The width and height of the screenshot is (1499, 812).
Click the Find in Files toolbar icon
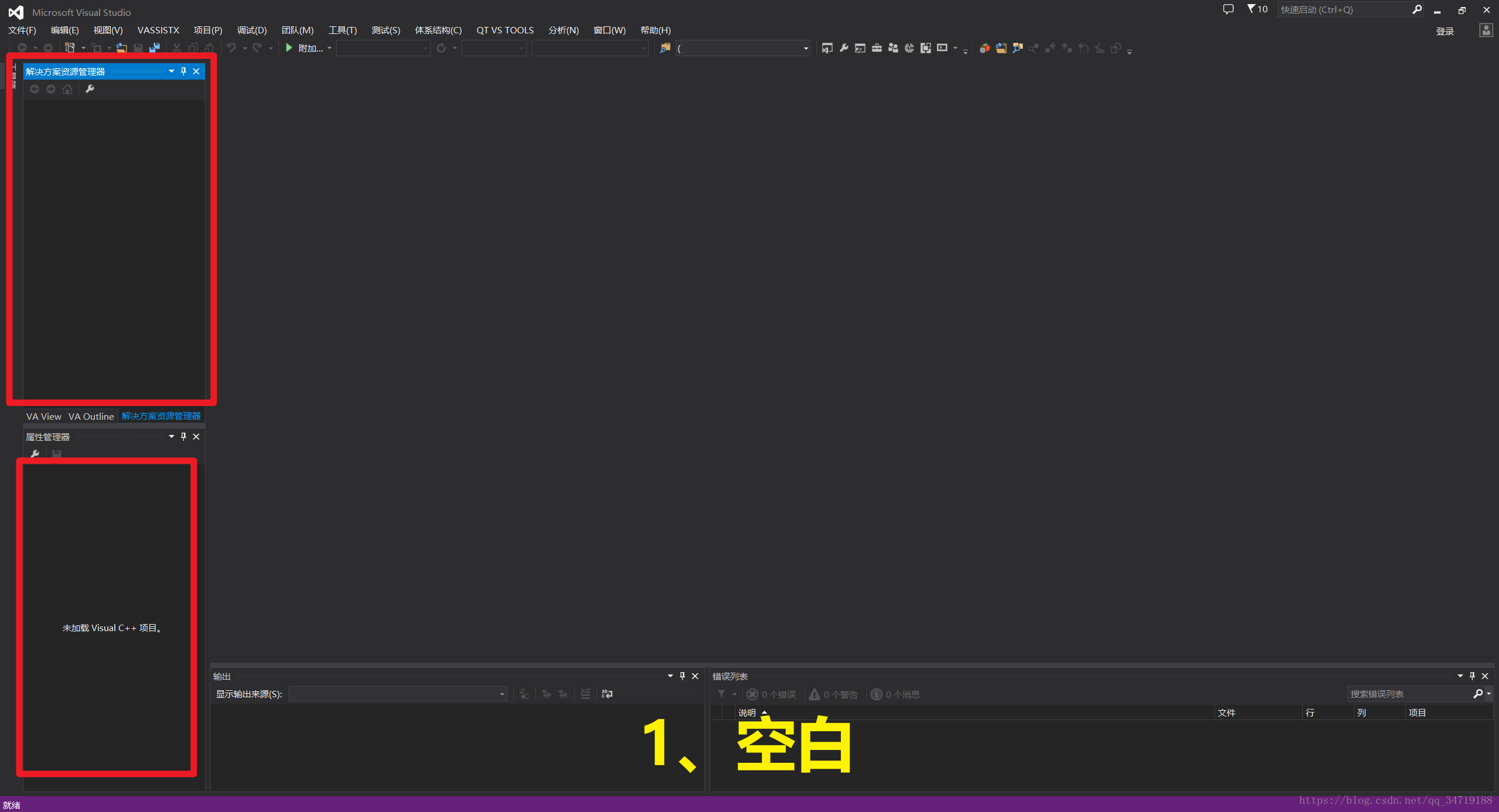(665, 48)
